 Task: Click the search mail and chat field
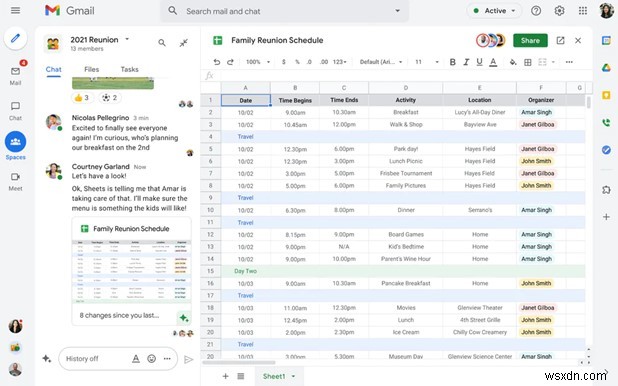click(284, 11)
